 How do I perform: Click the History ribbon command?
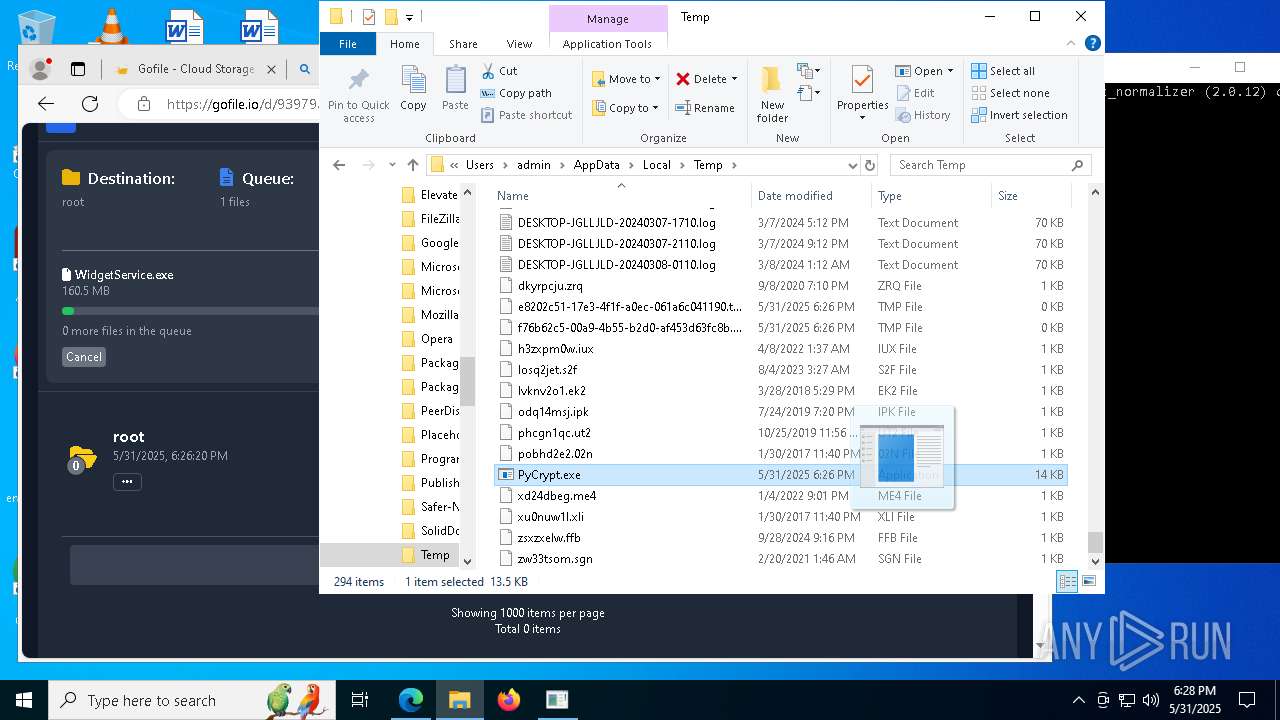[x=922, y=115]
